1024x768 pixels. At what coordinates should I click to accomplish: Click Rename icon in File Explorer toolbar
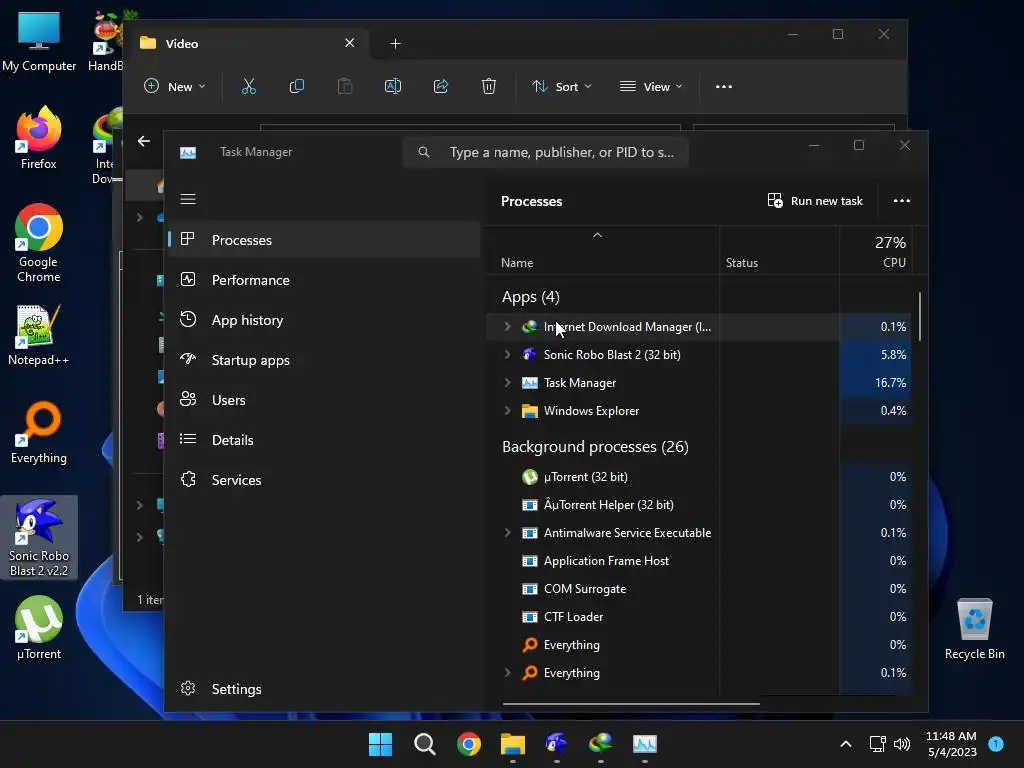coord(392,86)
